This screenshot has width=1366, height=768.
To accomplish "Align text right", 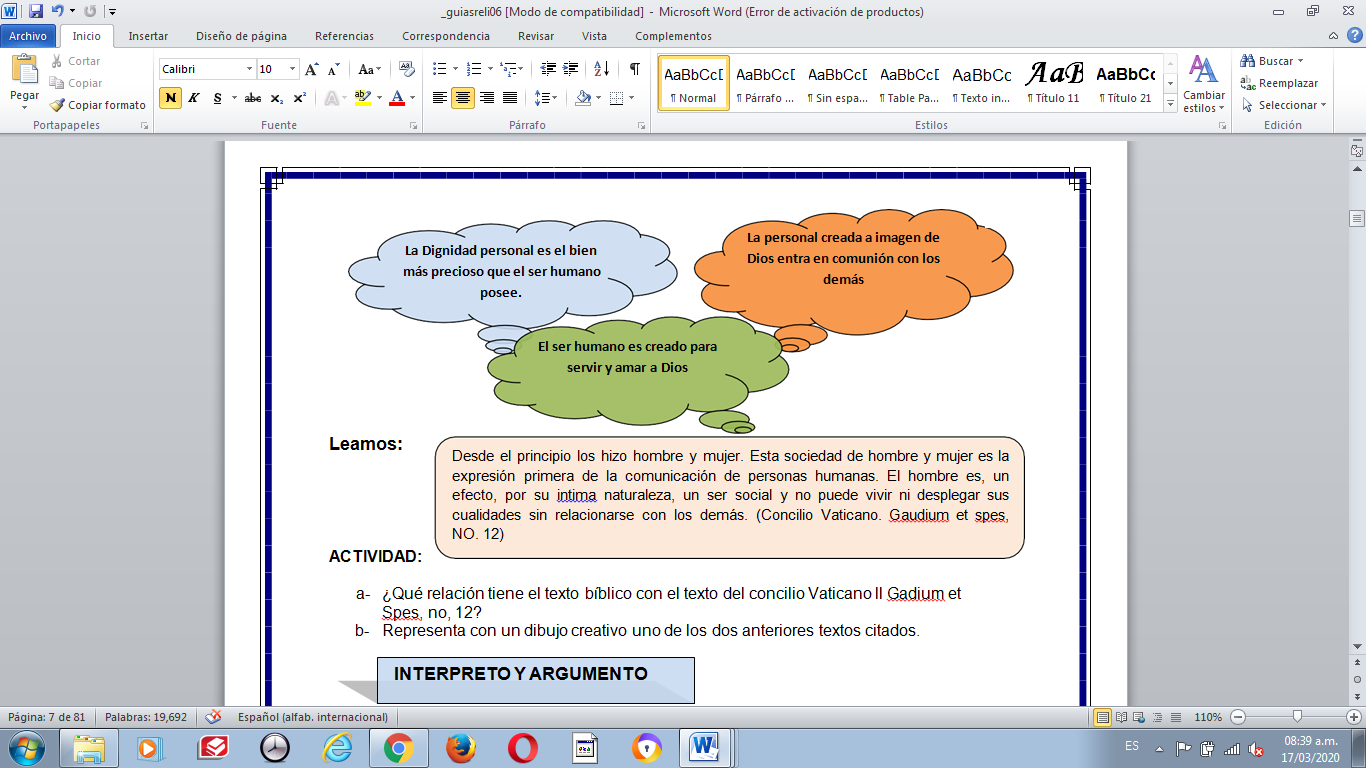I will [x=487, y=98].
